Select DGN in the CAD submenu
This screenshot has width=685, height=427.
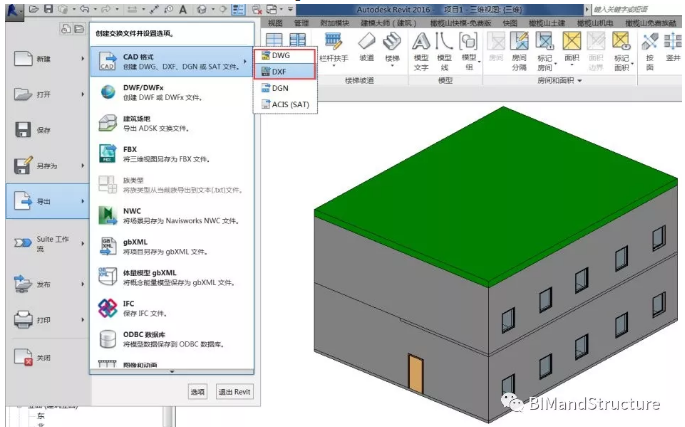284,88
